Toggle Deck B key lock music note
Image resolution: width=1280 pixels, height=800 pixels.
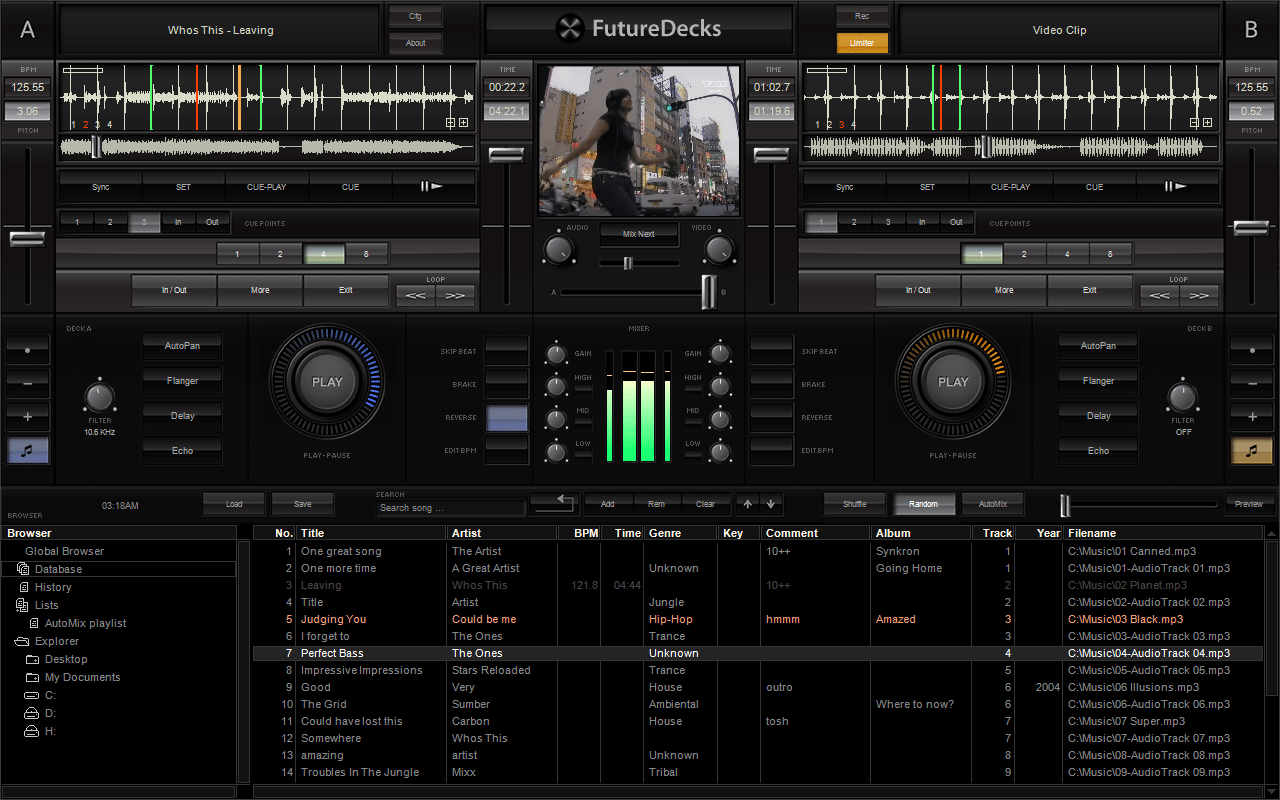pos(1252,450)
